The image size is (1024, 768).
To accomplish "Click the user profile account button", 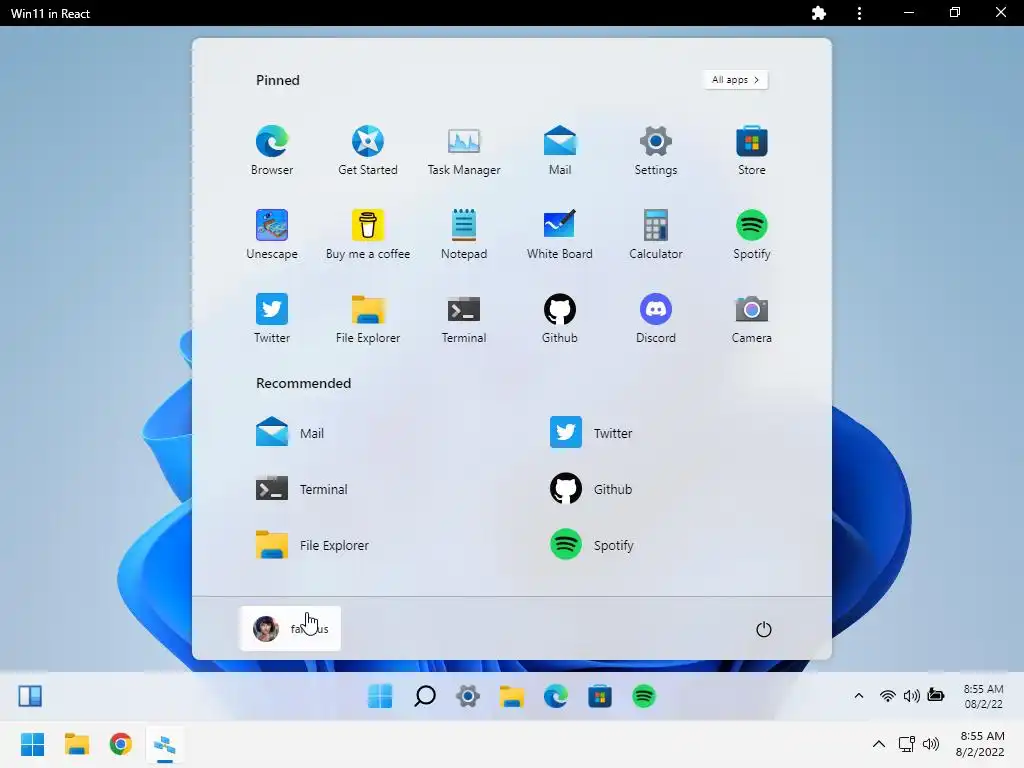I will [x=290, y=628].
